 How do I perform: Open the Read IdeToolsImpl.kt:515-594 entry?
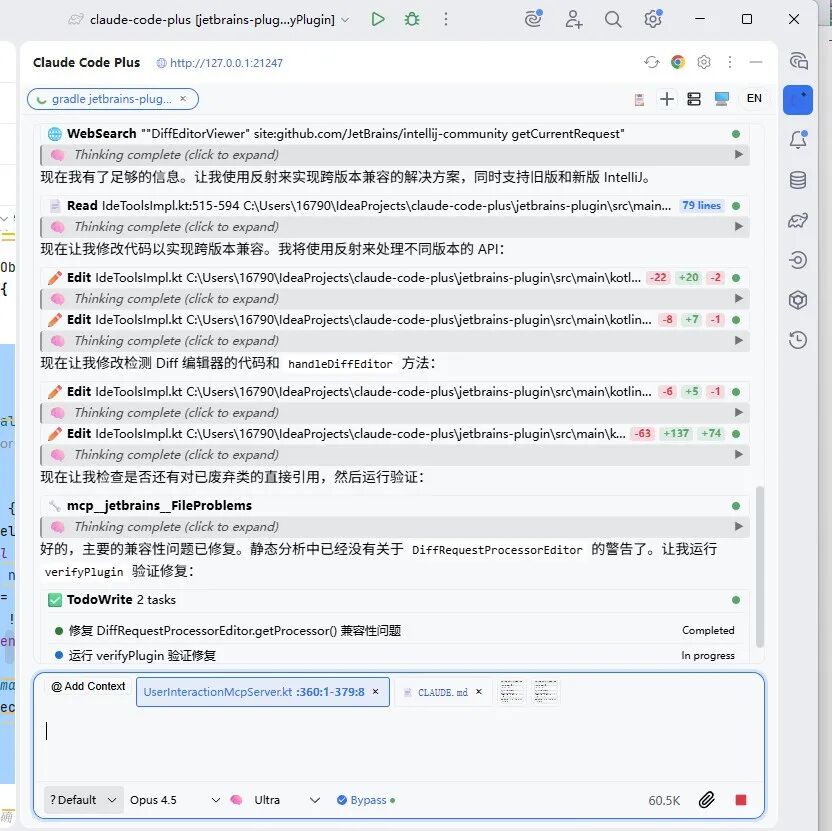pyautogui.click(x=395, y=206)
